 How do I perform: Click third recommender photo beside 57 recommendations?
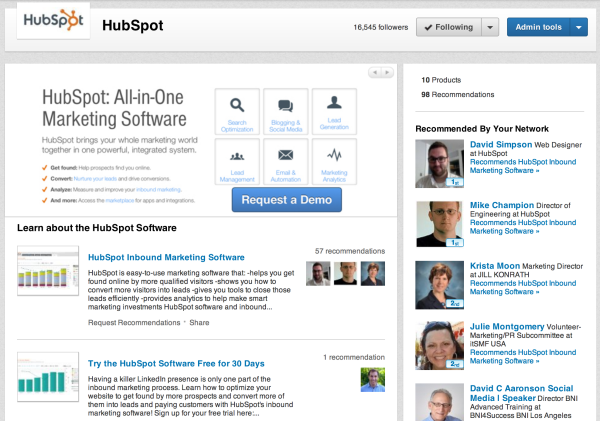click(x=373, y=274)
